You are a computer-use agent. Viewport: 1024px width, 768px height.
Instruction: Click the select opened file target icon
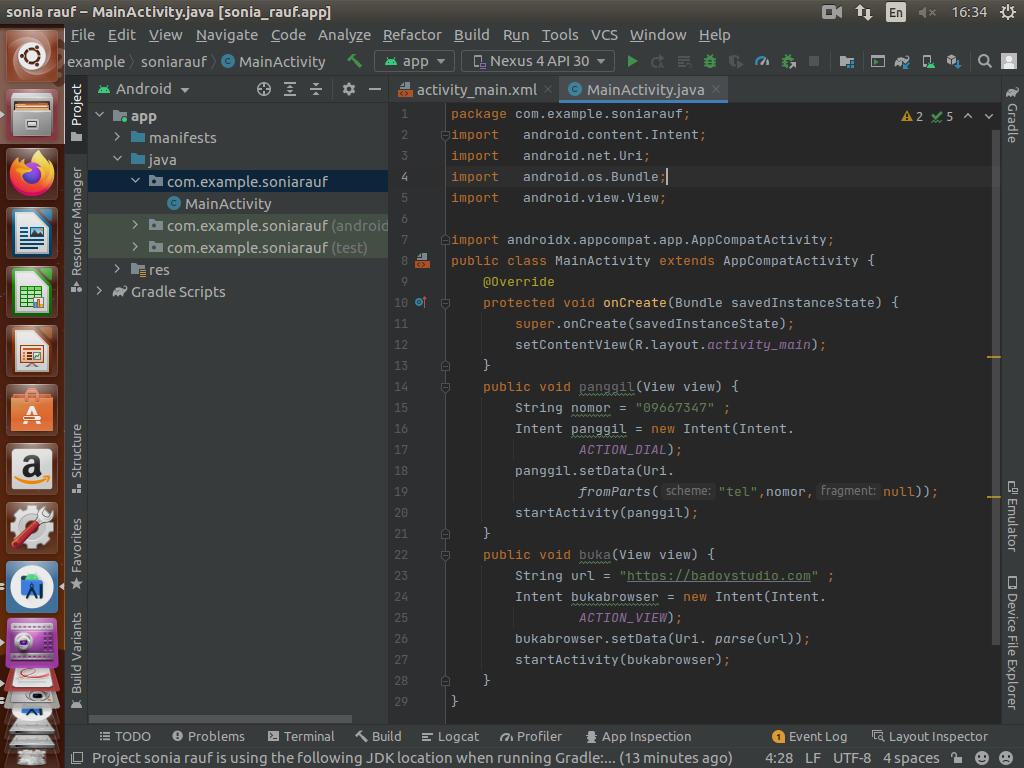264,89
